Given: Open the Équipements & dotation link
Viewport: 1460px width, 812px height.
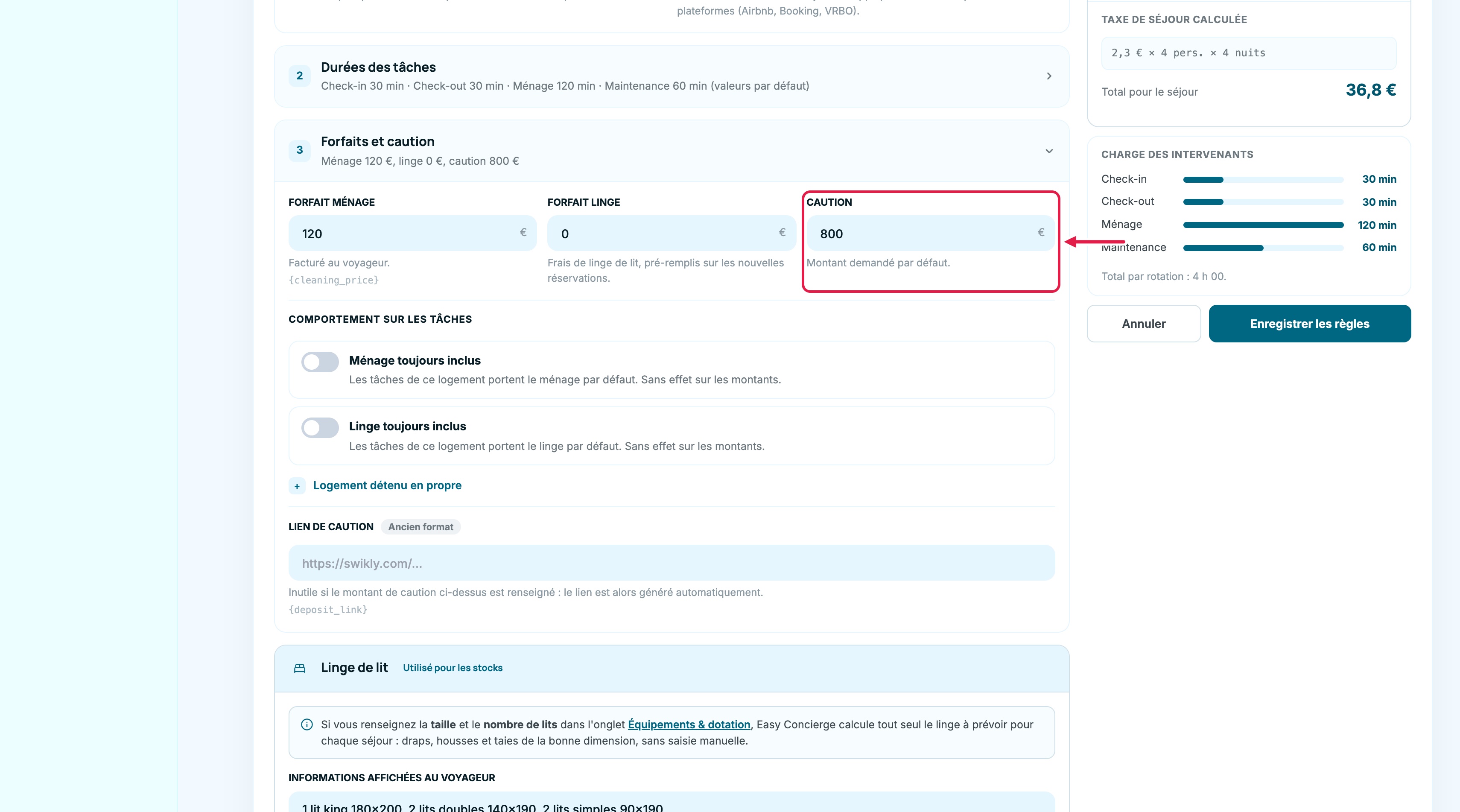Looking at the screenshot, I should pos(689,724).
